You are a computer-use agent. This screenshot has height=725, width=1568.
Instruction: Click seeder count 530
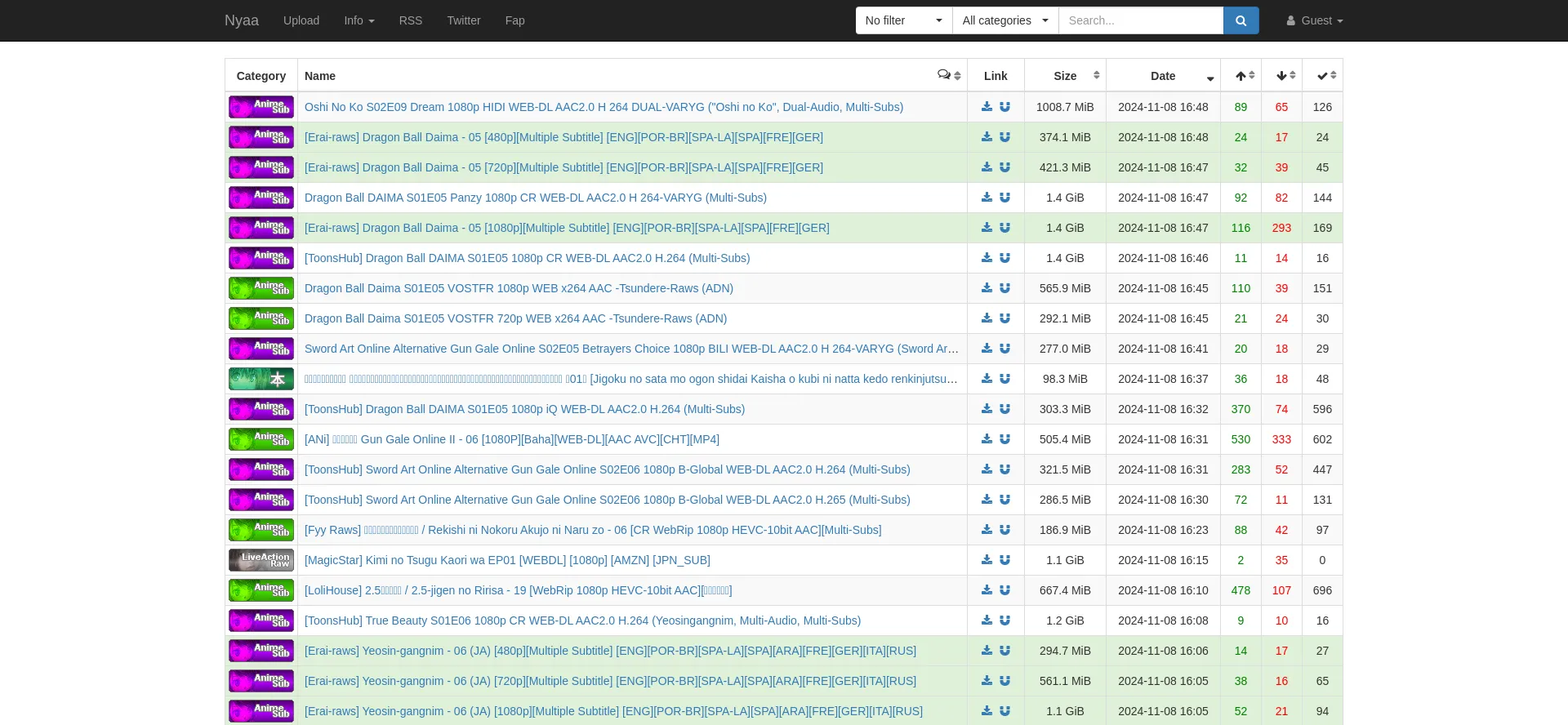[x=1241, y=439]
